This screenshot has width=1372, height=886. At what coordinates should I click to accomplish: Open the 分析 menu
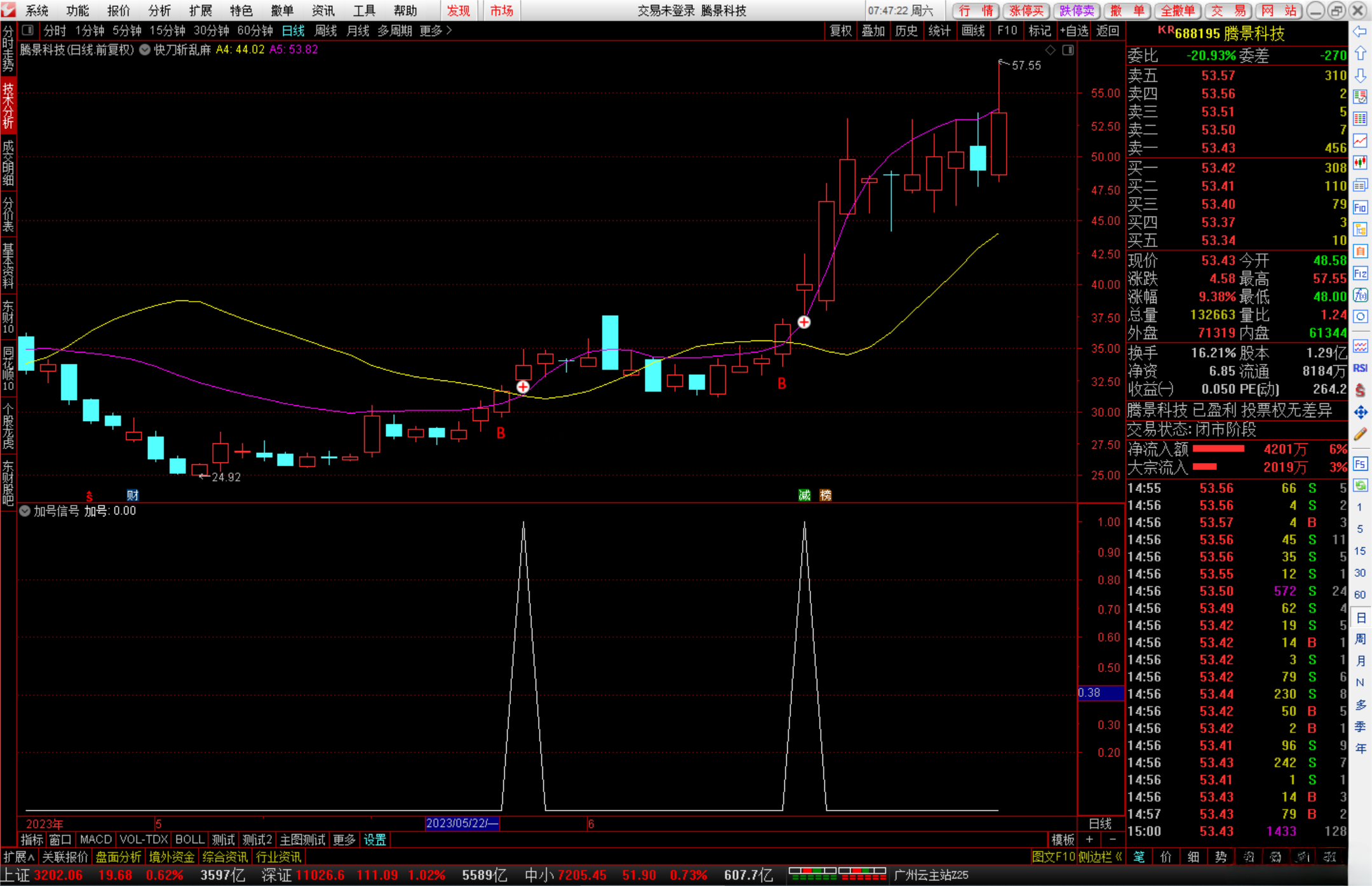click(x=159, y=11)
